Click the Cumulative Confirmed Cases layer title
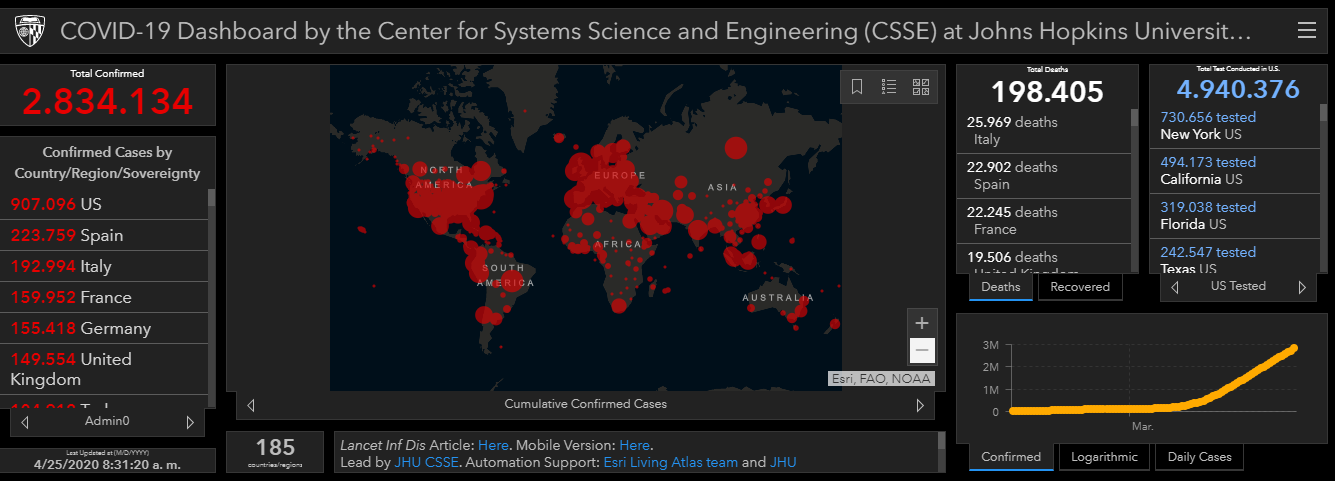Screen dimensions: 1335x481 point(585,404)
